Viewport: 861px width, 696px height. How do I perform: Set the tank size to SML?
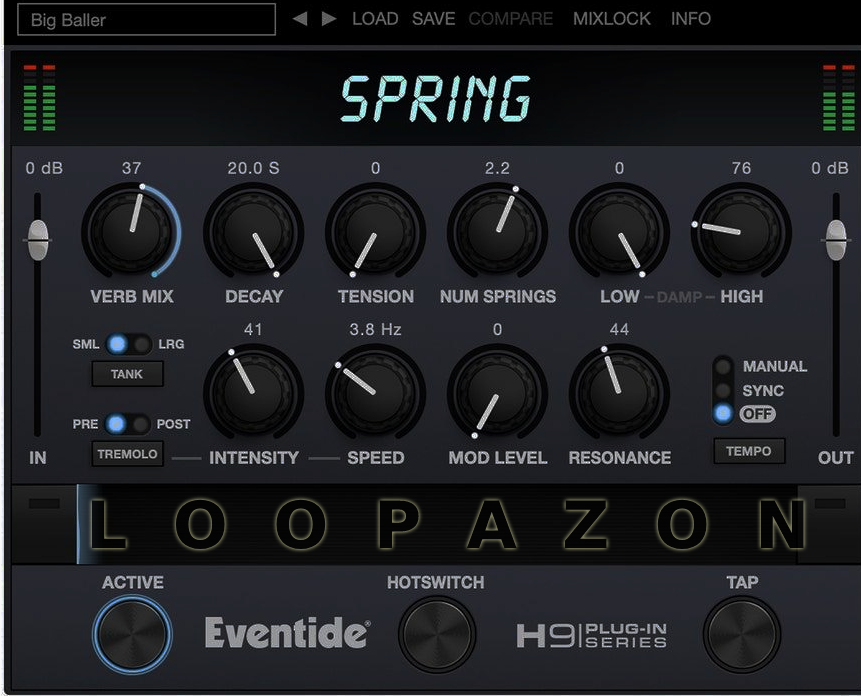pos(117,344)
